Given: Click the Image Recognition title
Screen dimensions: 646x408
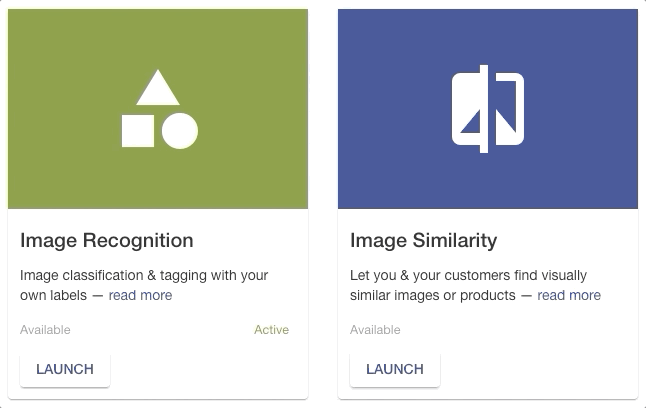Looking at the screenshot, I should 107,240.
